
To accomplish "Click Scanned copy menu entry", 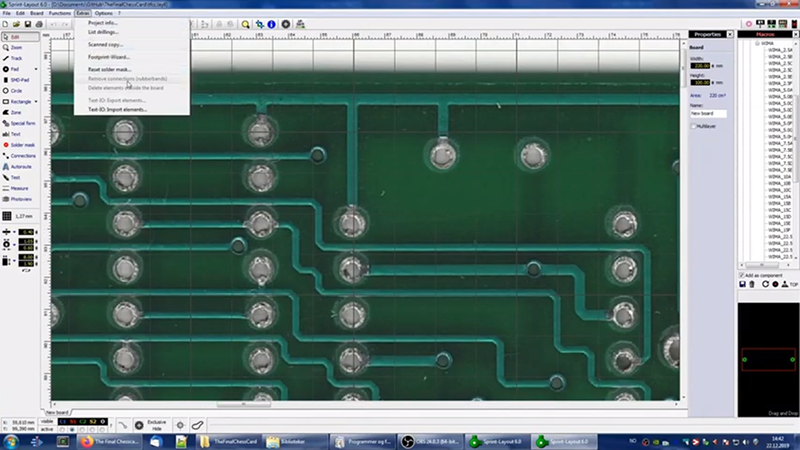I will (x=106, y=45).
